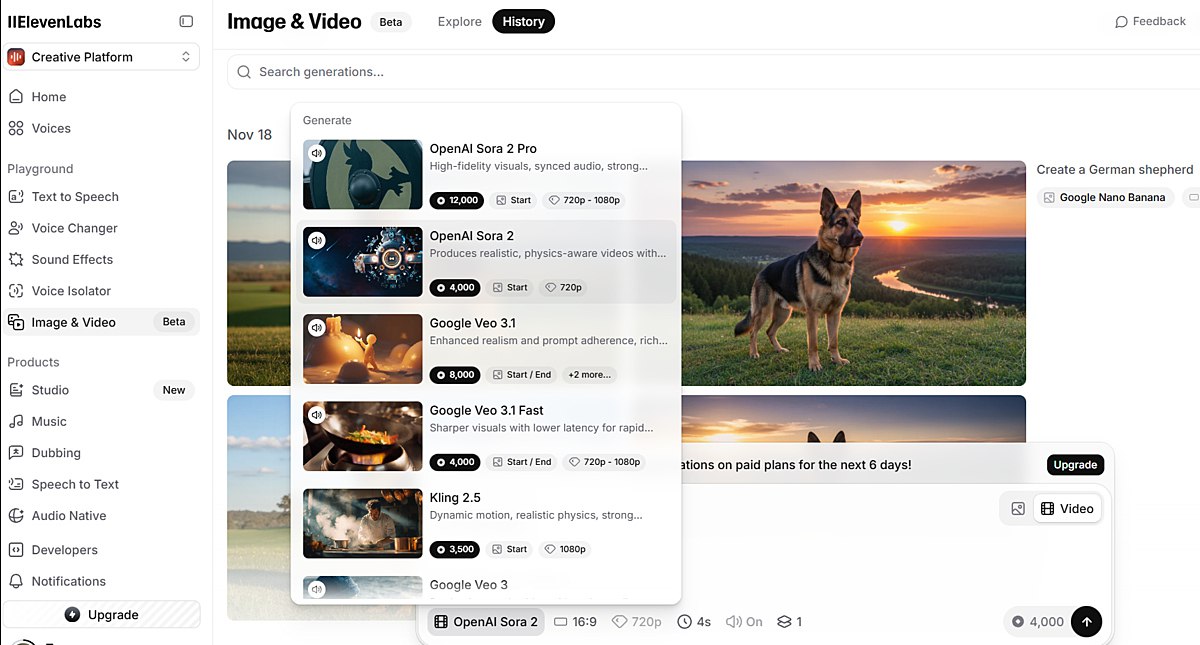
Task: Open the 16:9 aspect ratio selector
Action: (575, 621)
